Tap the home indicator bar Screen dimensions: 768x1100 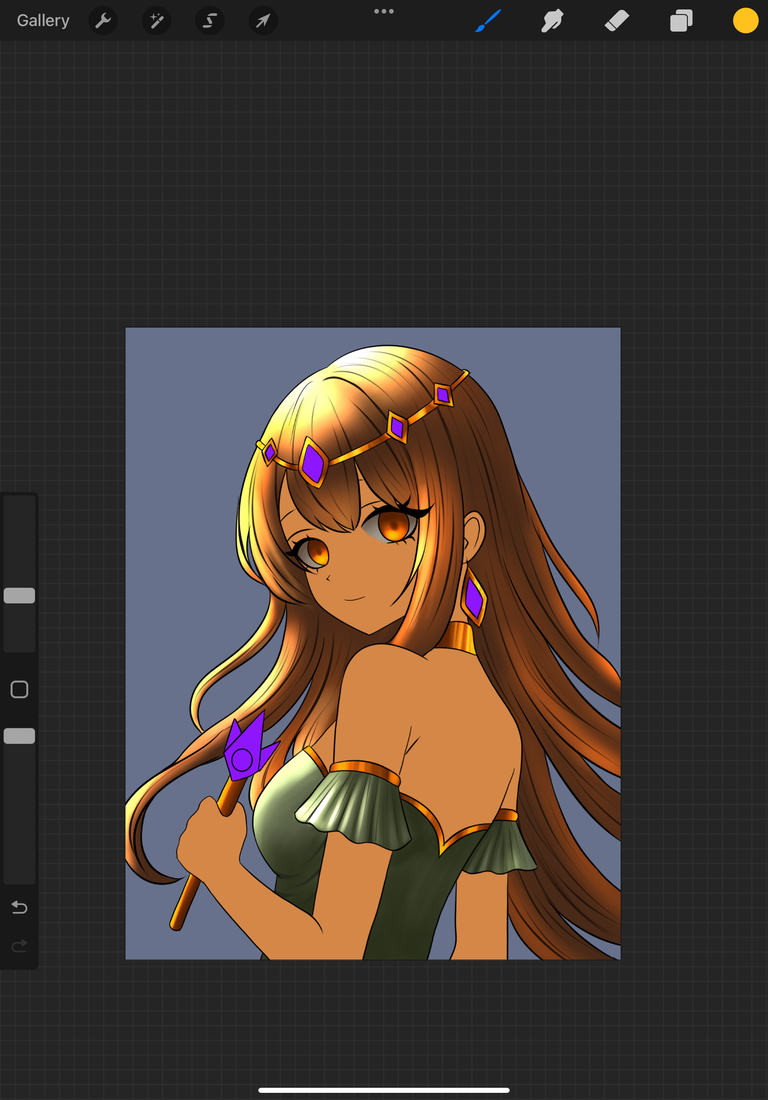(x=384, y=1090)
